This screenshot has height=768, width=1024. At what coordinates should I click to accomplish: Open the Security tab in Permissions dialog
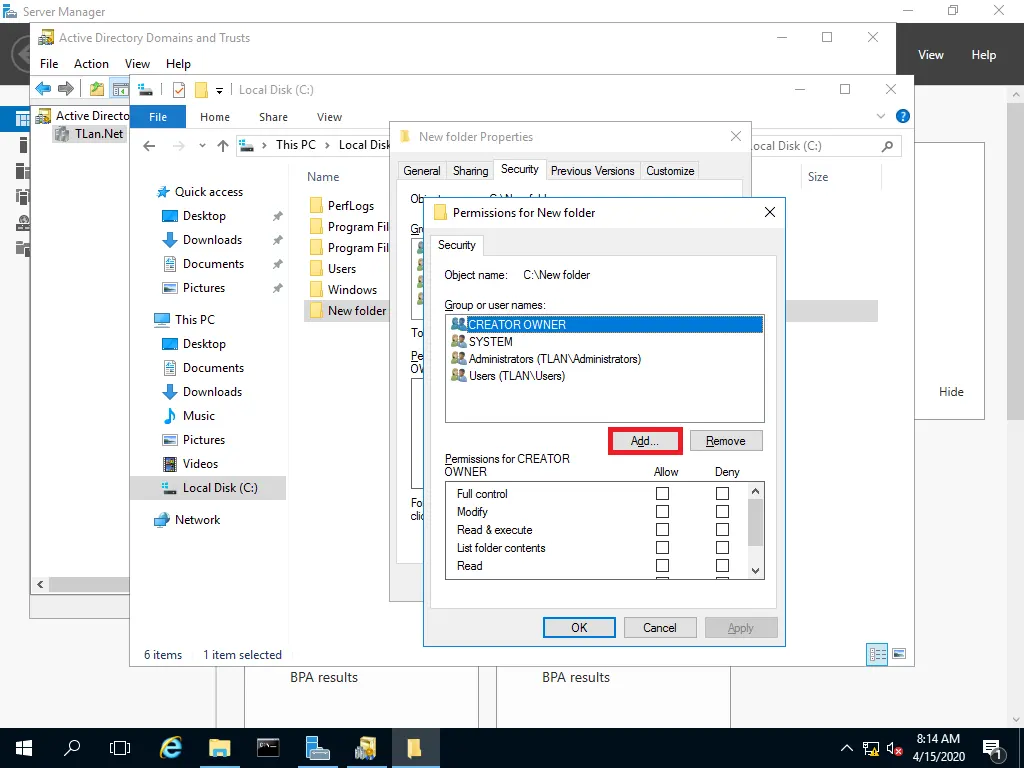pyautogui.click(x=456, y=245)
